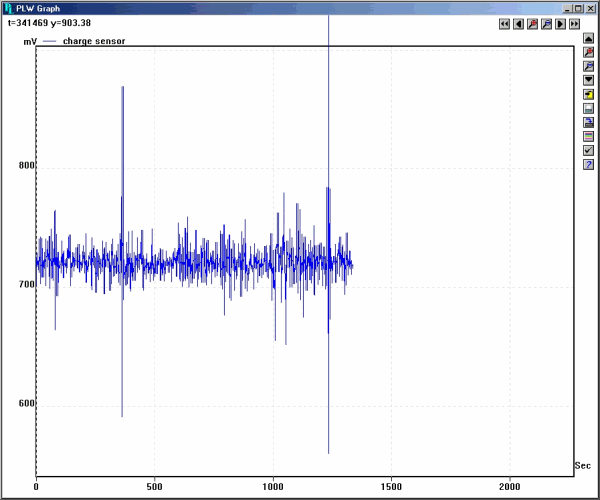Click the checkmark options button
The width and height of the screenshot is (600, 500).
(x=589, y=150)
